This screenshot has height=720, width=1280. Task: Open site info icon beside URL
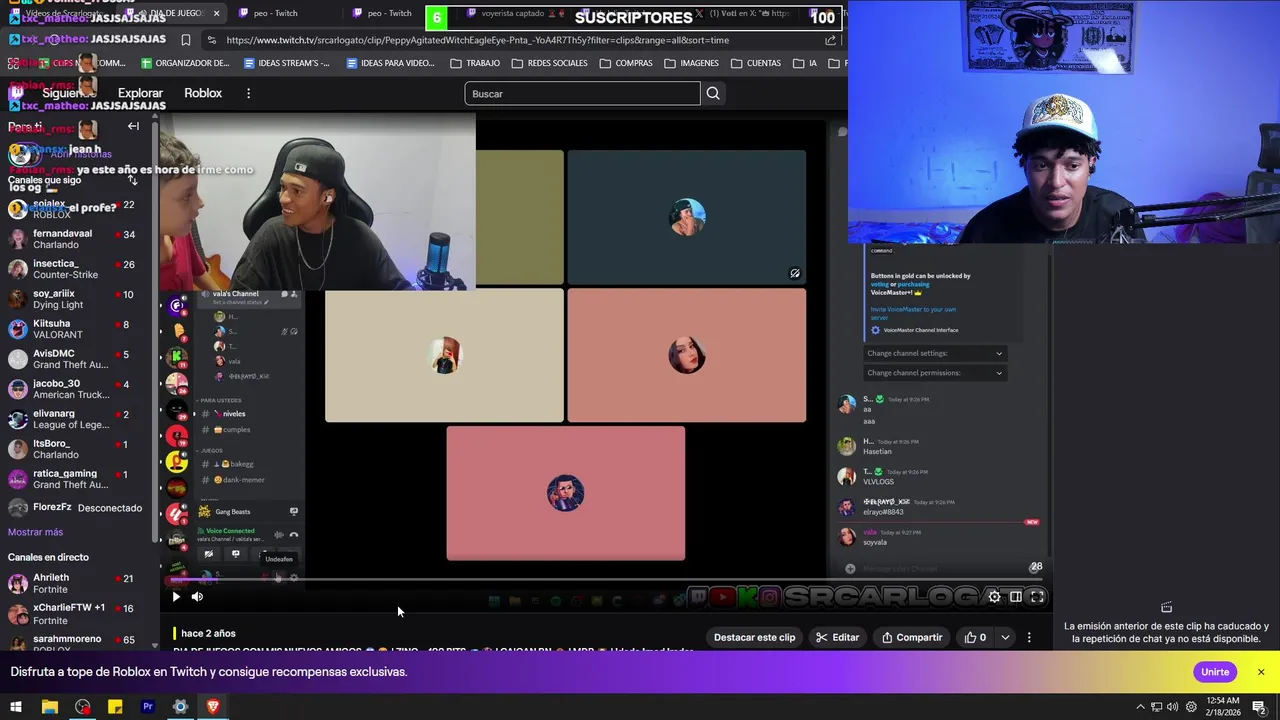211,40
